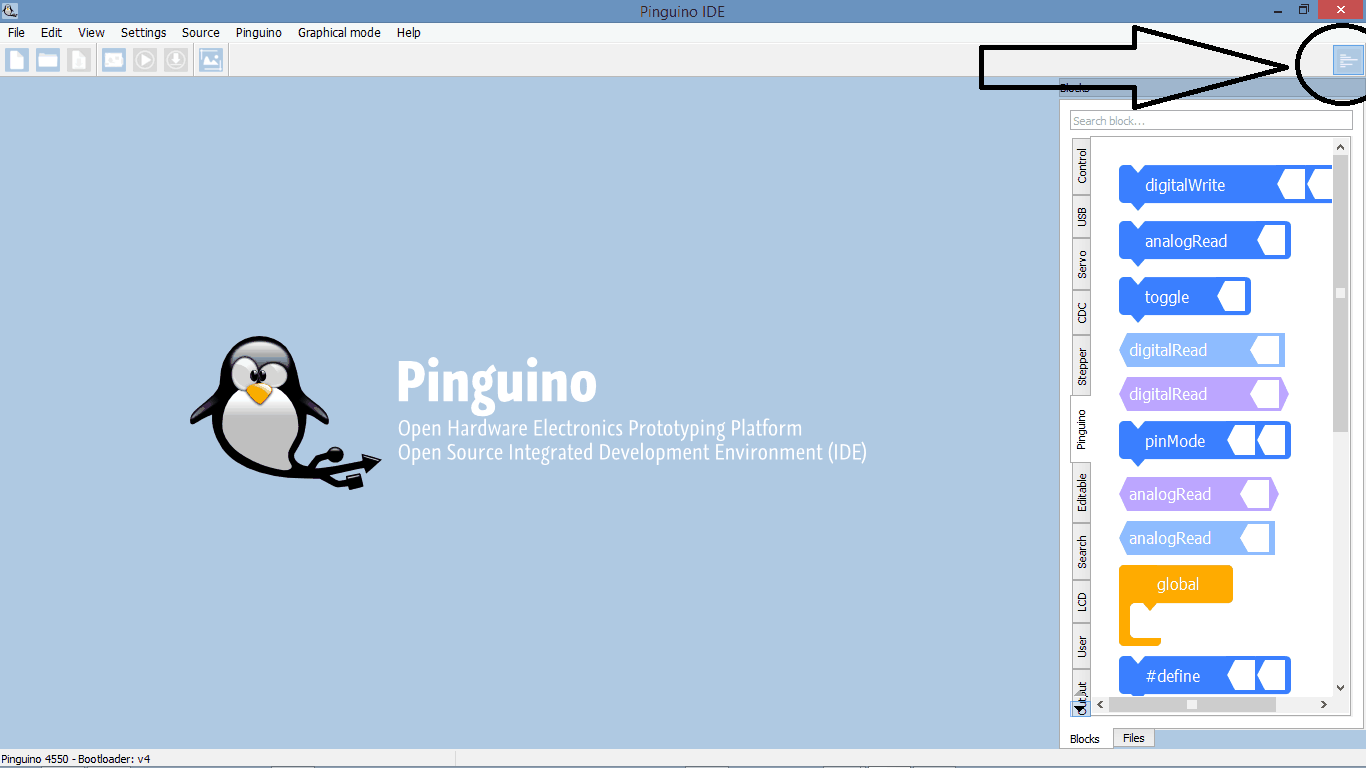Click the Upload download-arrow icon
The height and width of the screenshot is (768, 1366).
[x=176, y=60]
